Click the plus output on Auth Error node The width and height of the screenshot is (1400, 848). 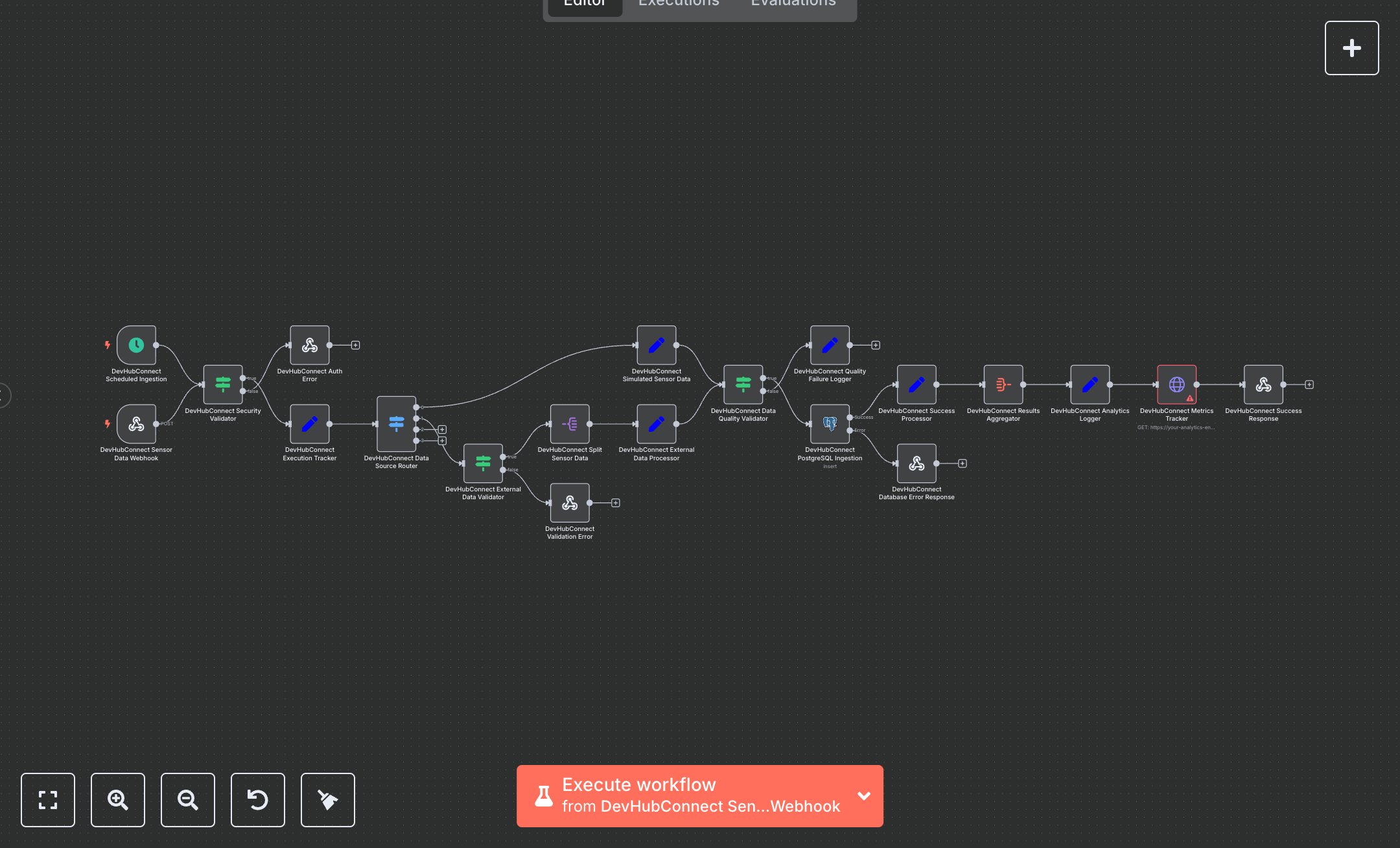[355, 345]
